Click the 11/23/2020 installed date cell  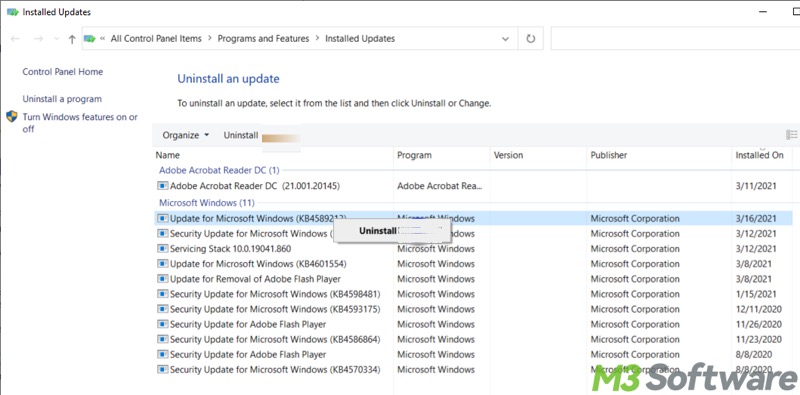click(x=758, y=339)
